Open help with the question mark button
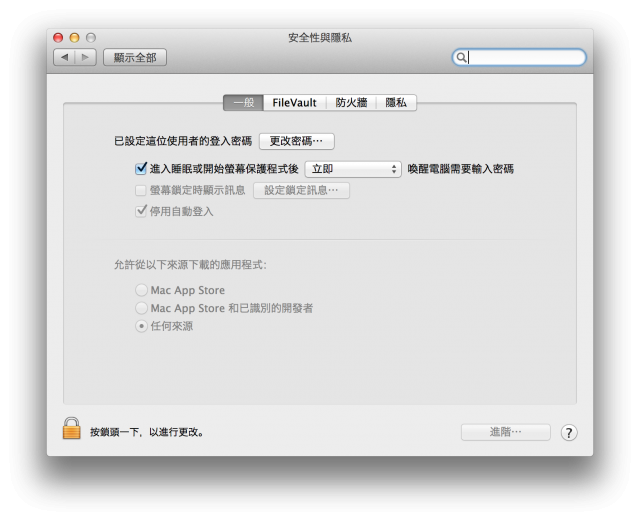640x521 pixels. 569,432
